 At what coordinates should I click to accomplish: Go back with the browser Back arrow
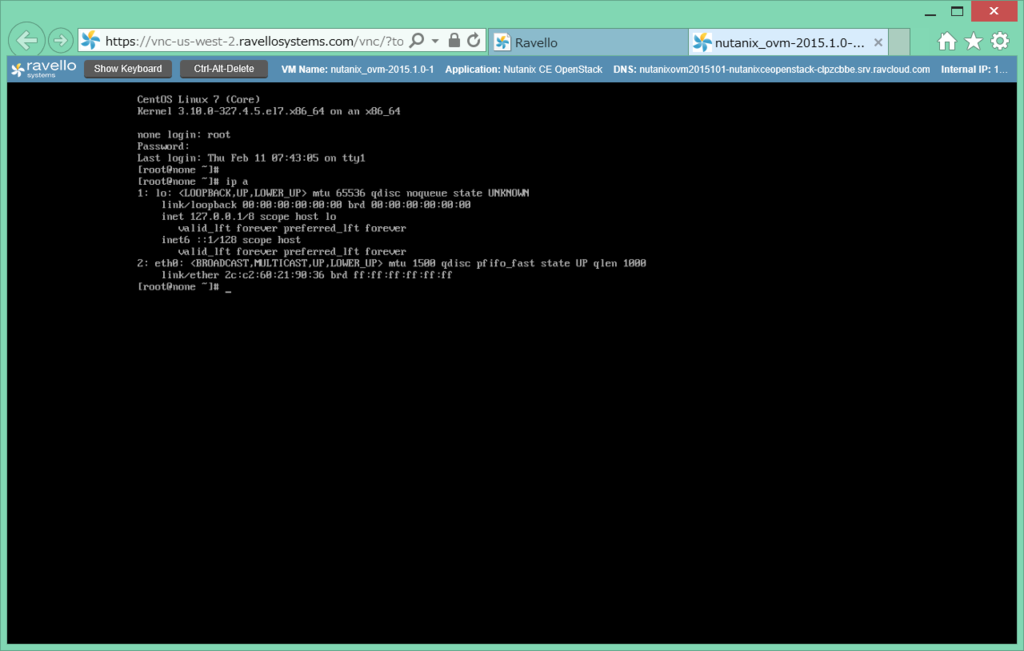tap(26, 41)
